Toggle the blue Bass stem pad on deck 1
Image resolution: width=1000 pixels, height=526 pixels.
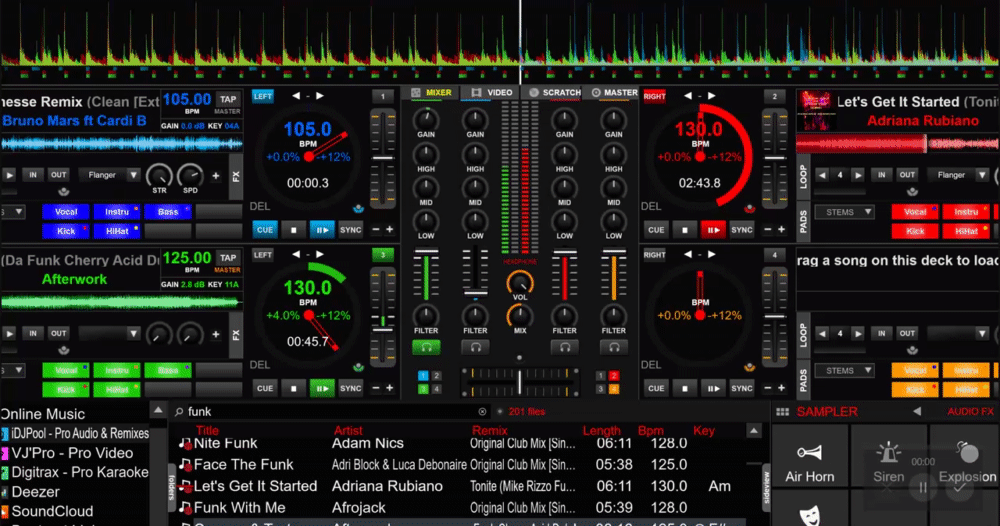click(168, 212)
